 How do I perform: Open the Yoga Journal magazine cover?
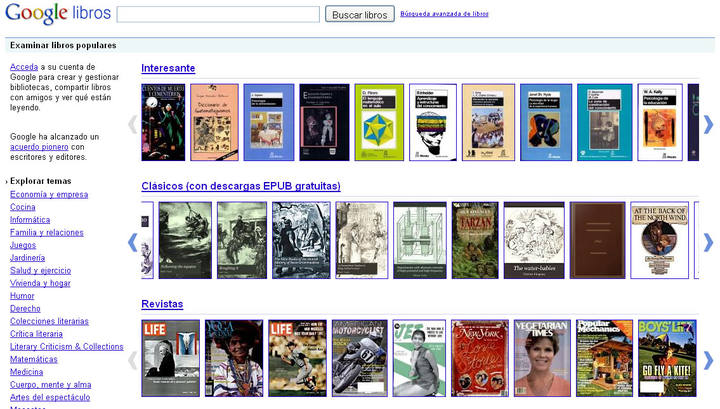(x=234, y=358)
